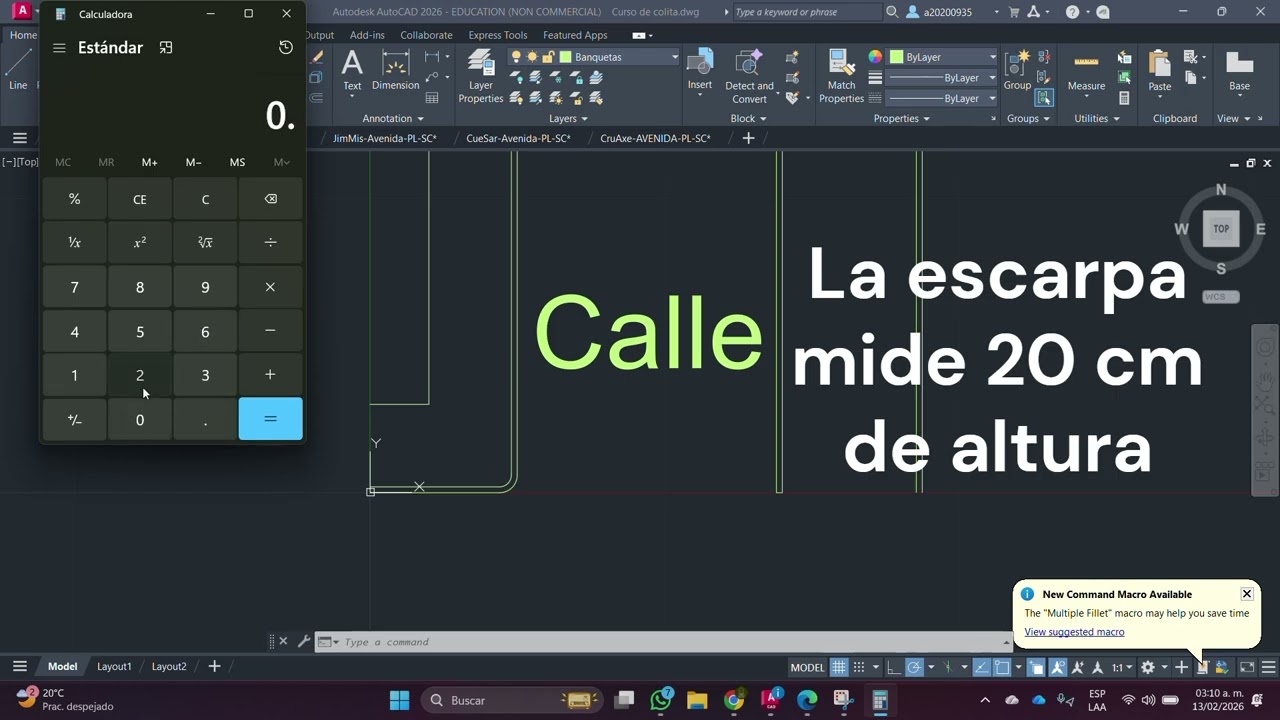This screenshot has width=1280, height=720.
Task: Expand the Groups panel
Action: click(1028, 118)
